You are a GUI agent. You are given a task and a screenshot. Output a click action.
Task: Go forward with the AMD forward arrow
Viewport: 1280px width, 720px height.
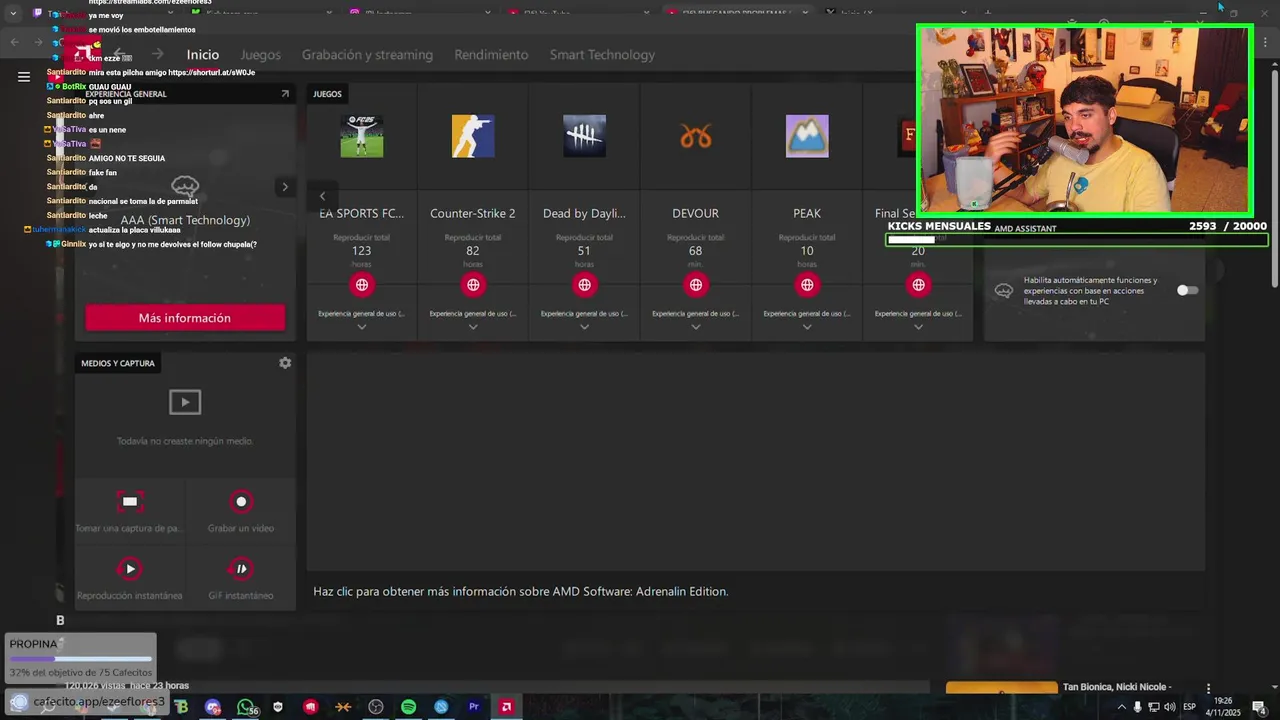(157, 54)
